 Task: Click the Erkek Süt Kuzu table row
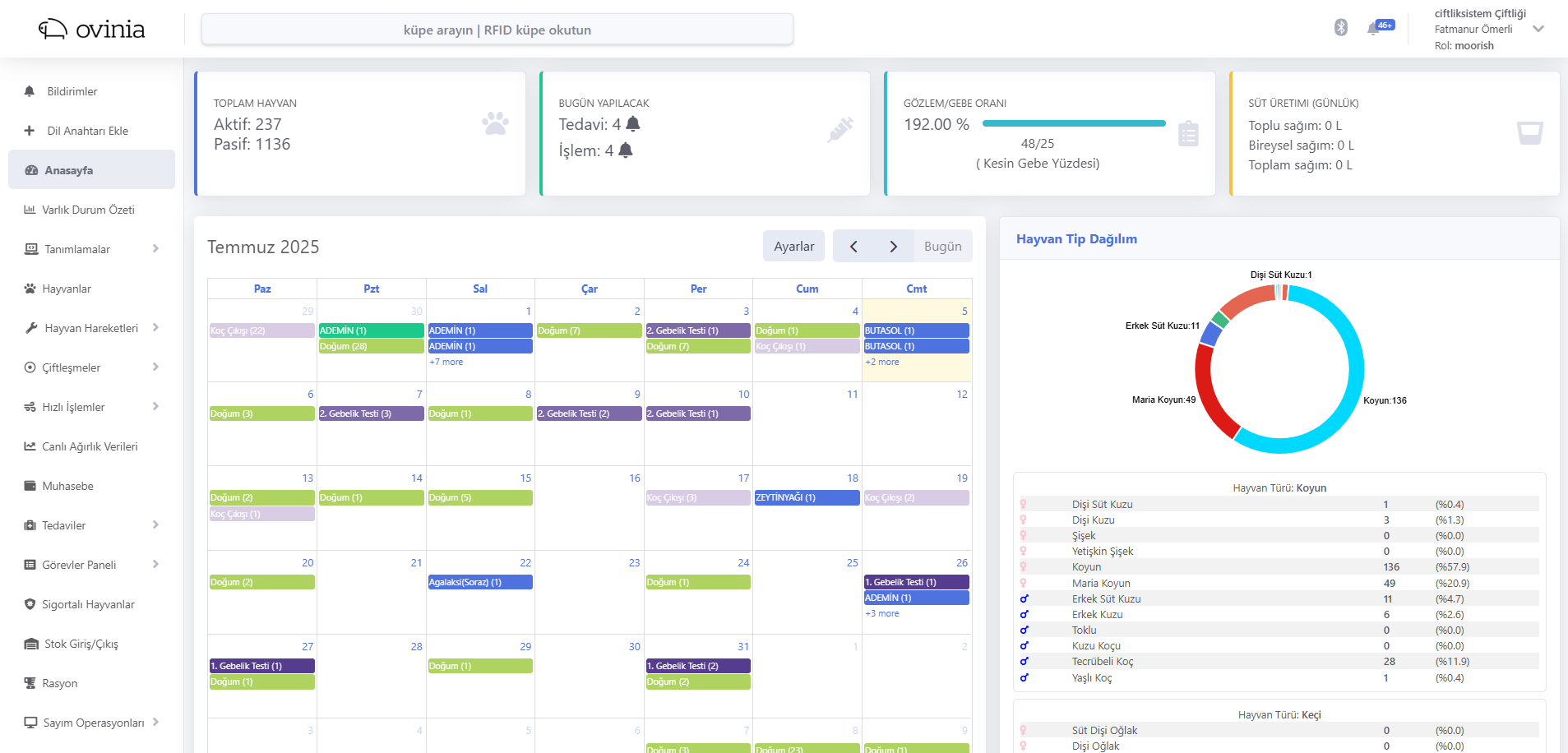click(x=1279, y=598)
